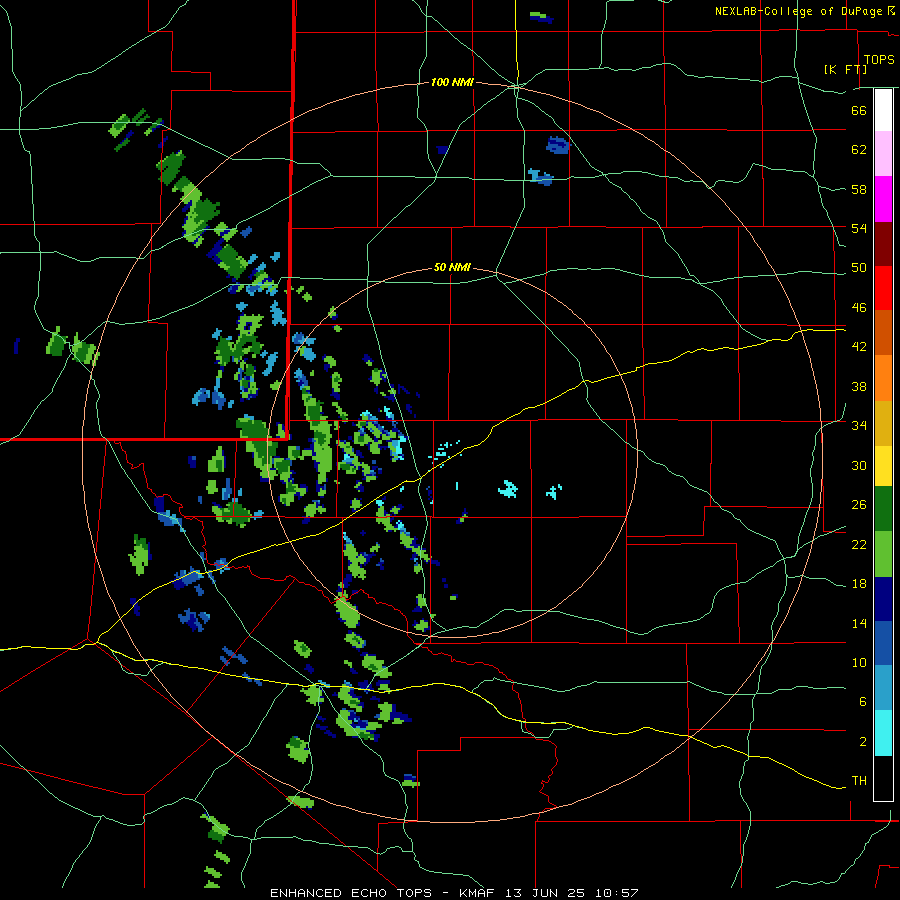Click the legend value 6
This screenshot has width=900, height=900.
[x=863, y=702]
